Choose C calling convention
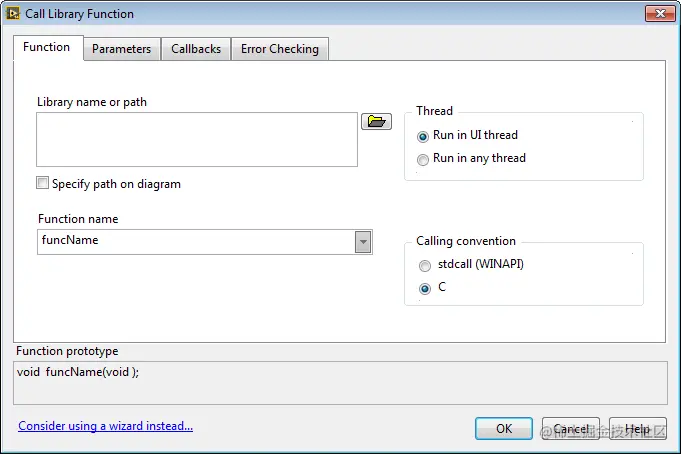The height and width of the screenshot is (454, 681). (x=426, y=288)
